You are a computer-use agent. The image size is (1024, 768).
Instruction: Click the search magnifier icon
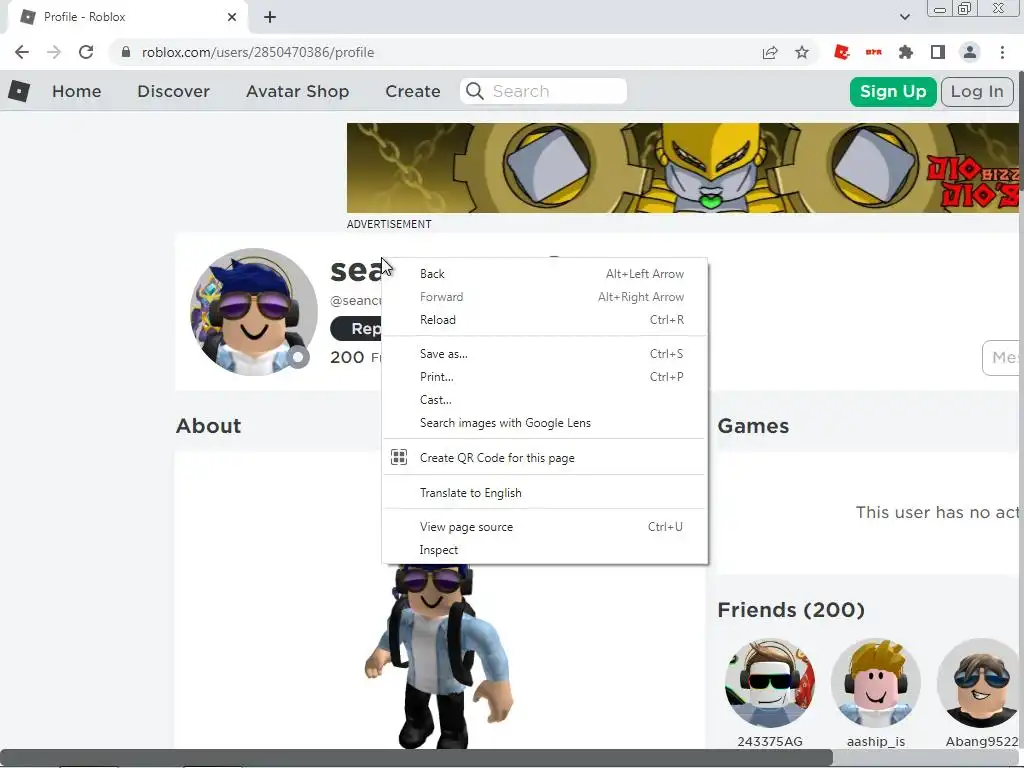point(475,91)
